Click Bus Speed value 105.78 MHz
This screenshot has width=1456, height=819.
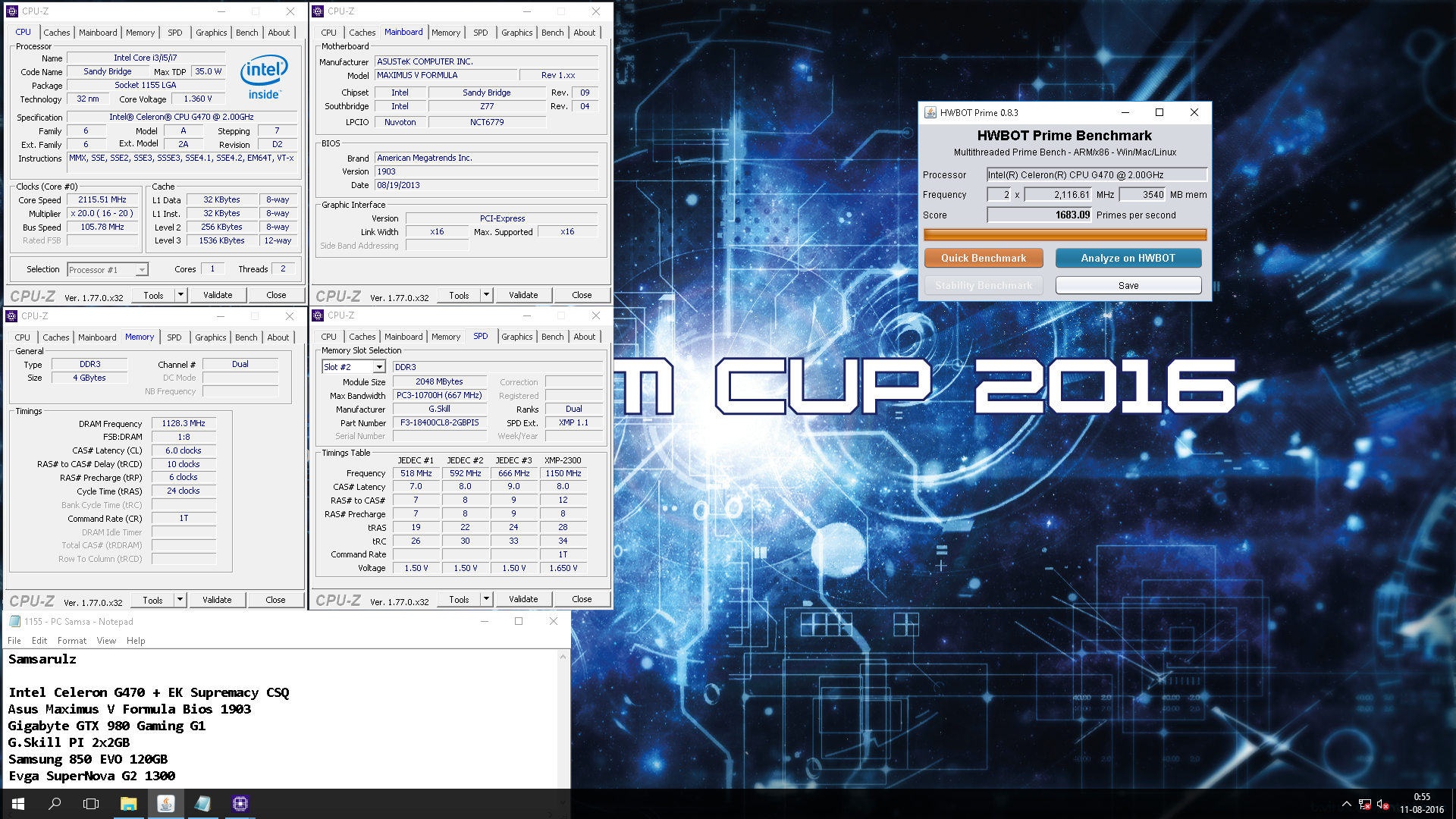pyautogui.click(x=102, y=227)
